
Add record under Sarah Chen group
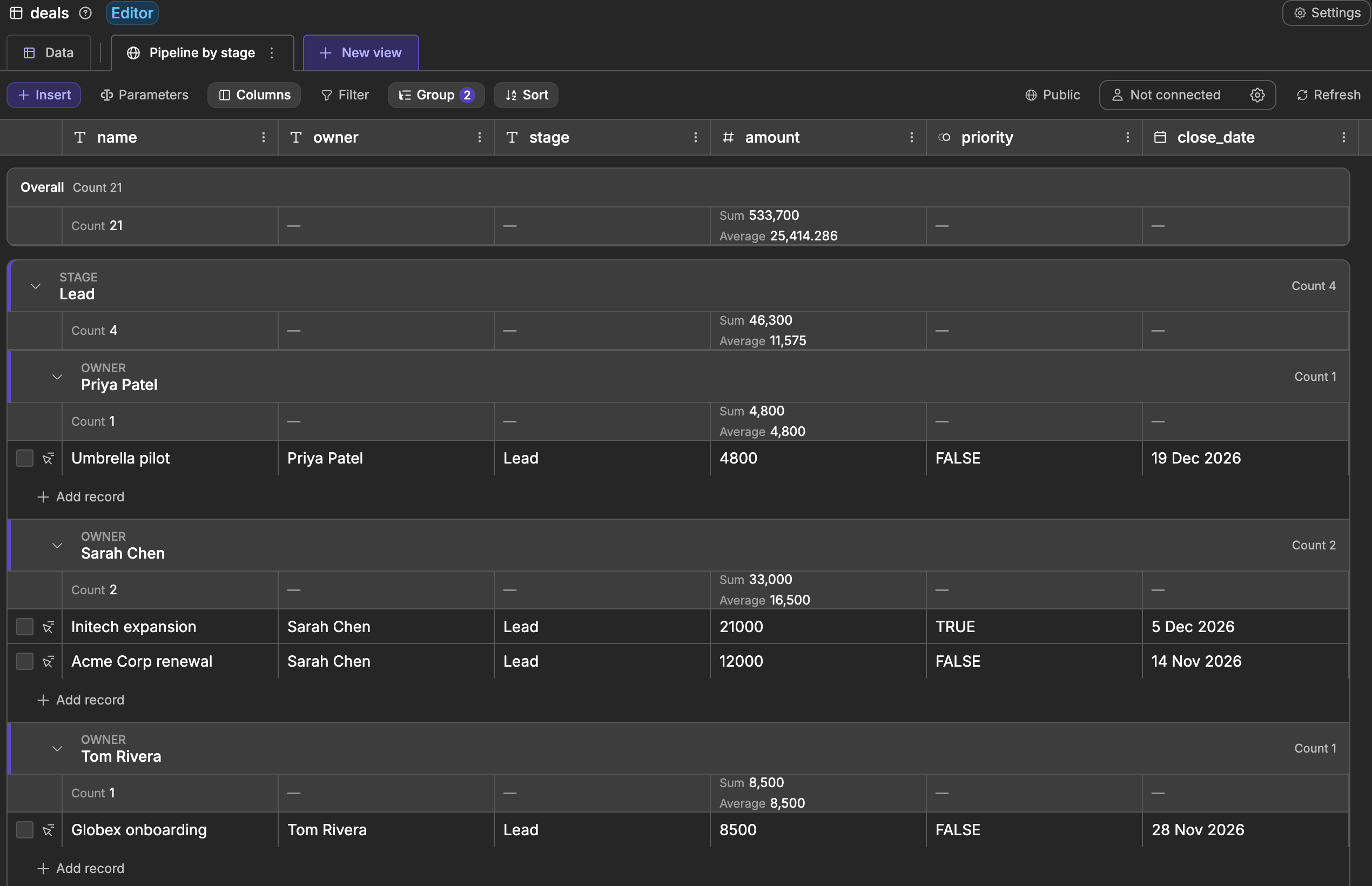[80, 700]
